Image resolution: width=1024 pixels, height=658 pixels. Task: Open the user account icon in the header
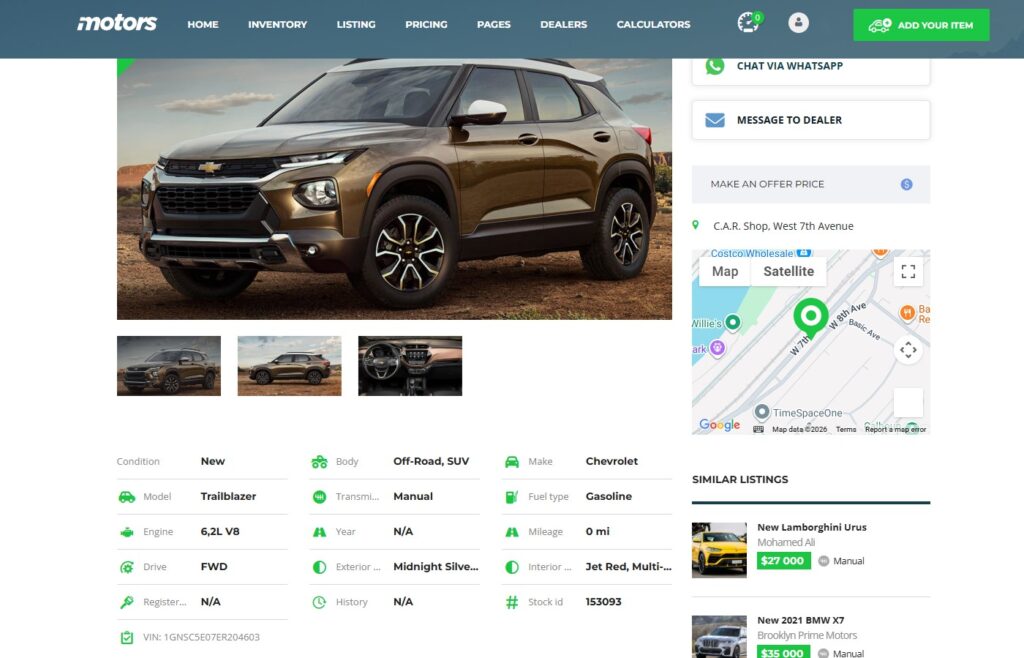tap(798, 24)
